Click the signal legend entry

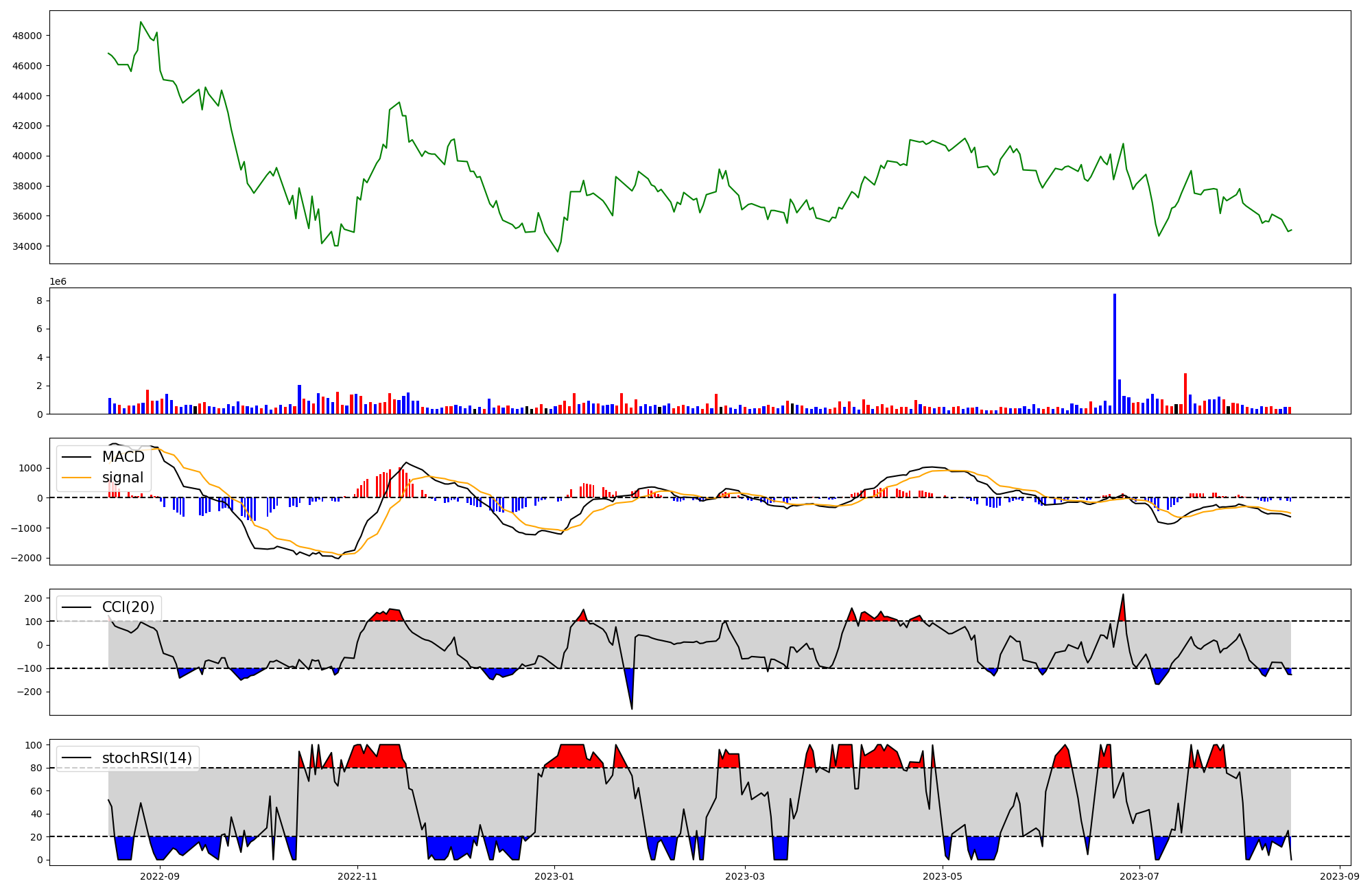[123, 478]
